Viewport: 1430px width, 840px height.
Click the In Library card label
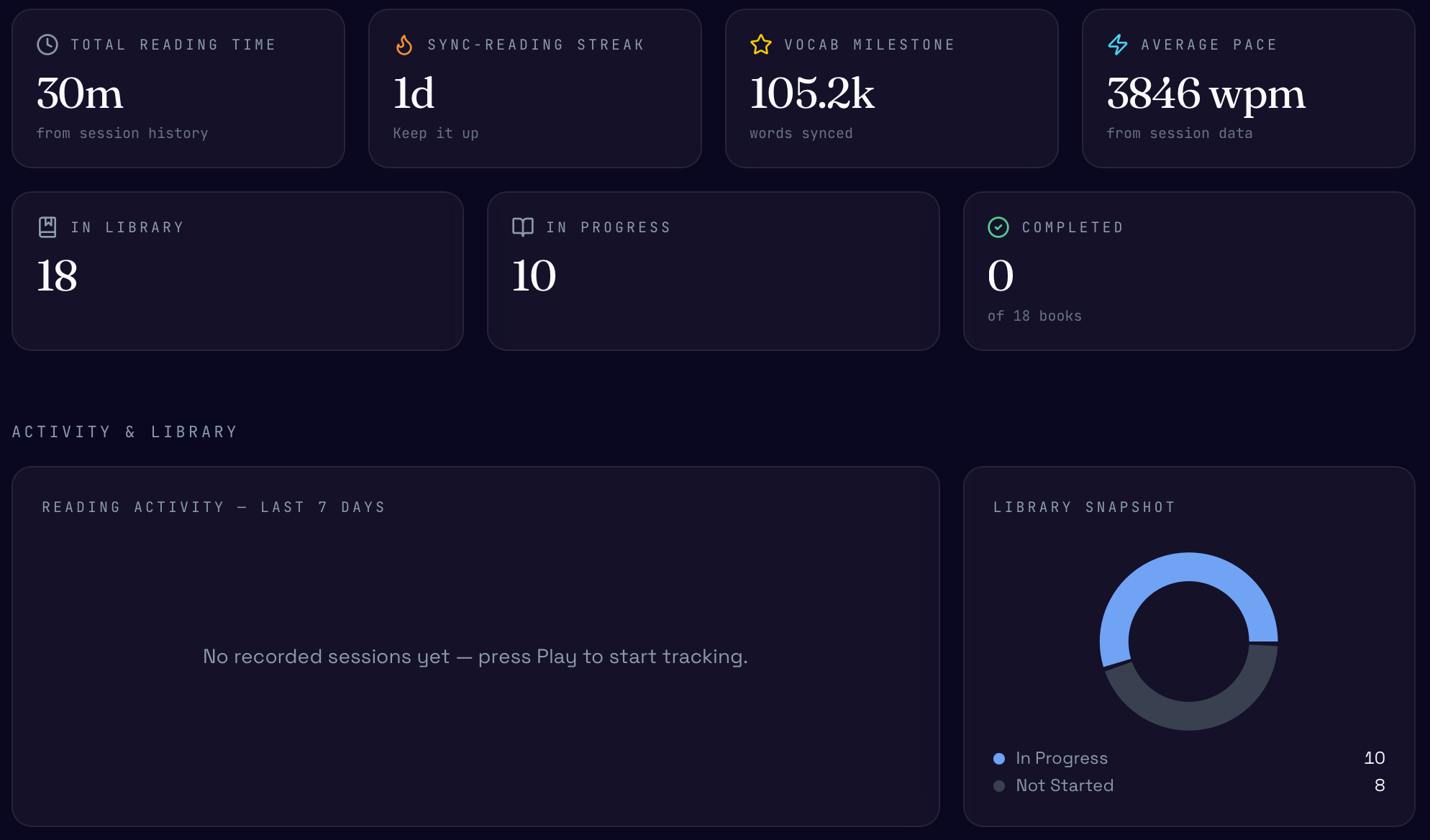tap(127, 227)
